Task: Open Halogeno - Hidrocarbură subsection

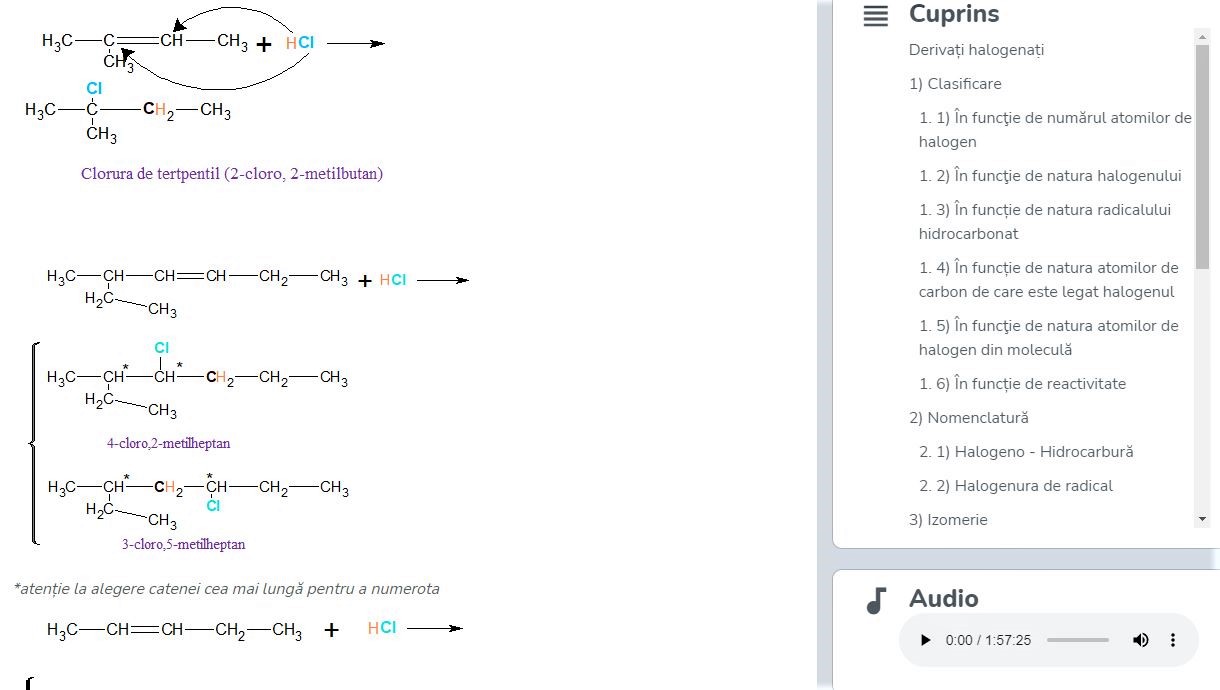Action: coord(1026,452)
